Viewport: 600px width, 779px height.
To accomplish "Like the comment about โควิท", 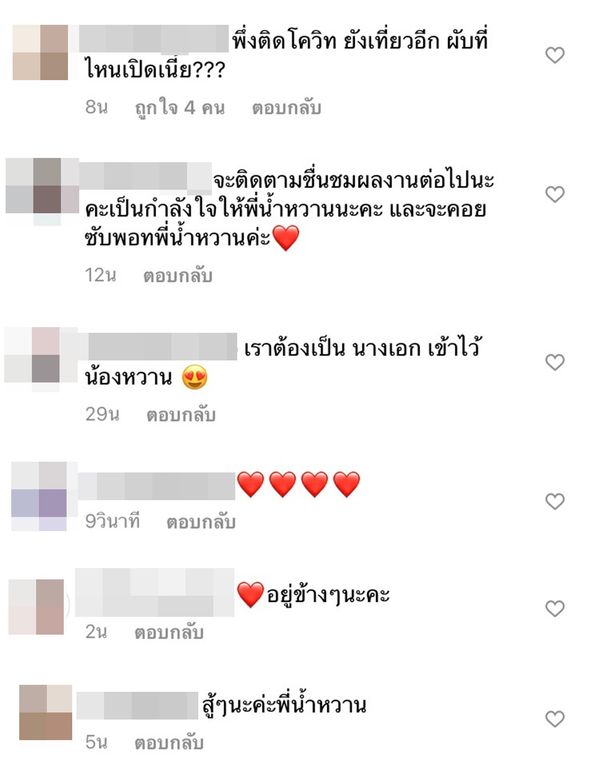I will (x=555, y=55).
